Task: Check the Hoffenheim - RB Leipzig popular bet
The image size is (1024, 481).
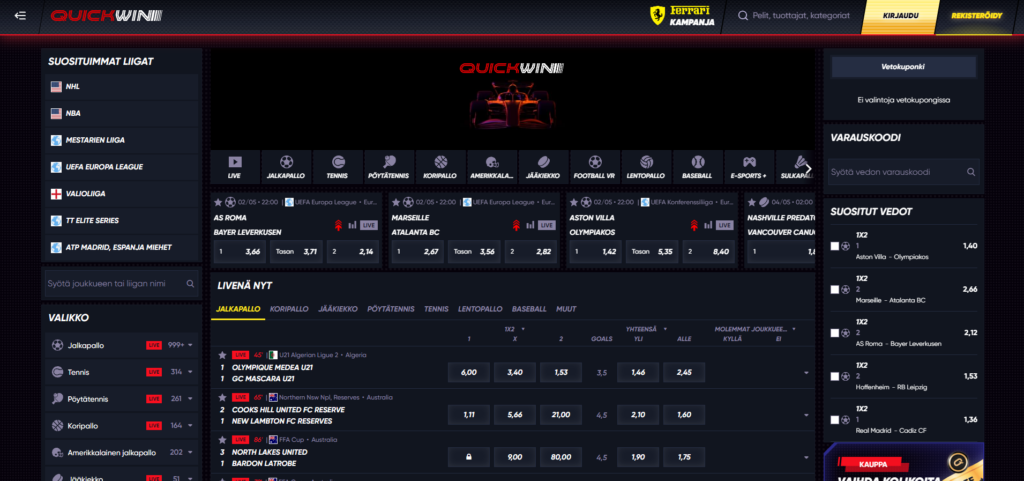Action: 835,377
